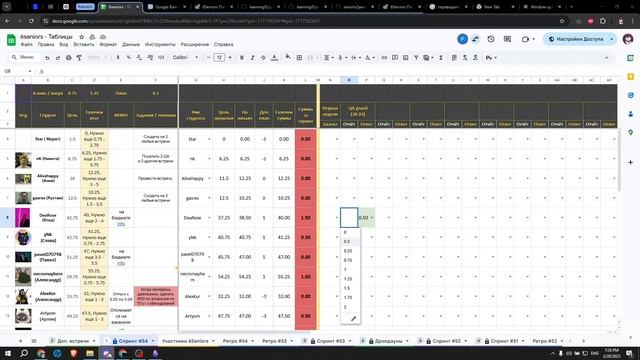Select 1.25 in the open value dropdown list
This screenshot has height=360, width=640.
point(350,279)
